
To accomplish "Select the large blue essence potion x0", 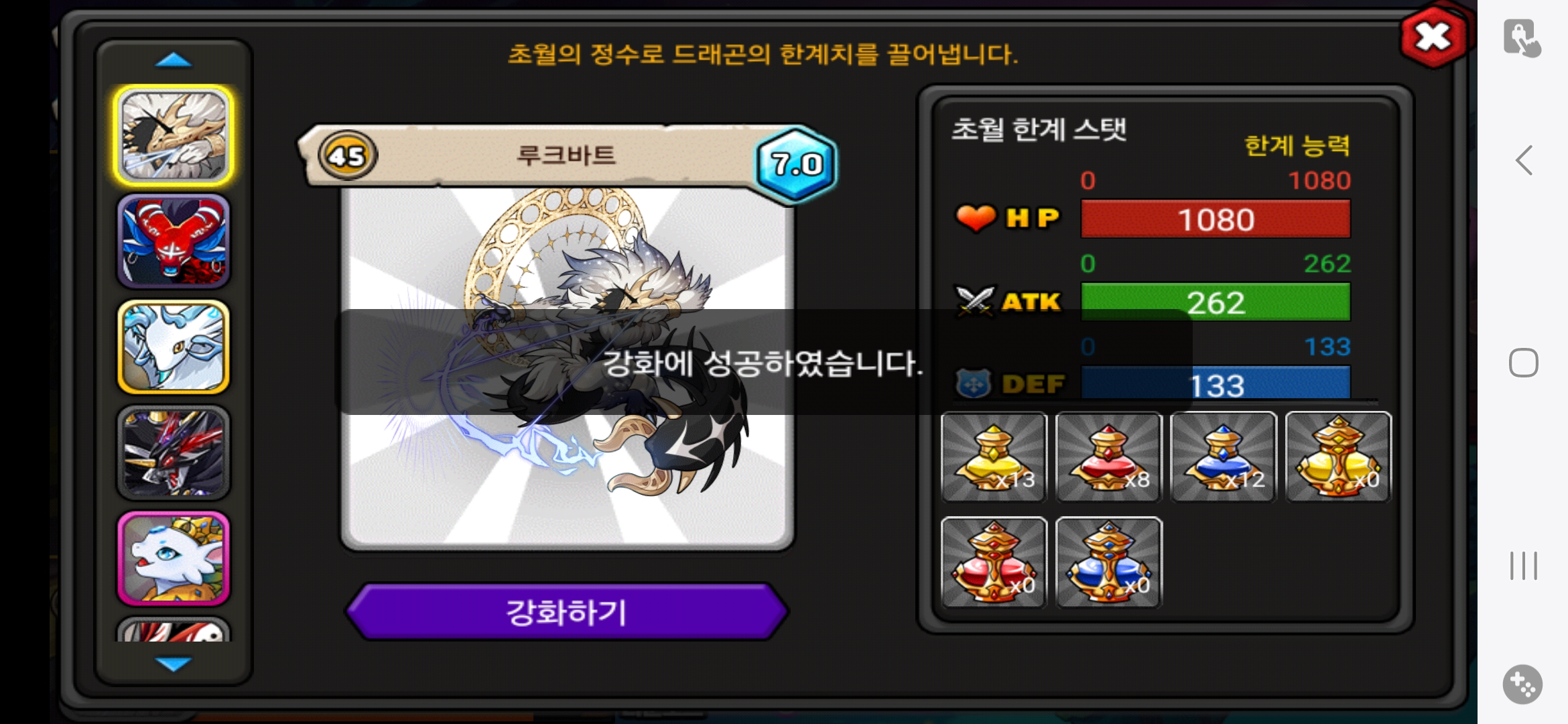I will (1109, 562).
